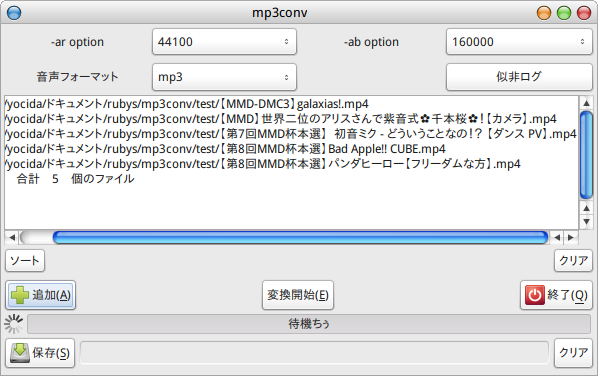Add files with the 追加(A) button
This screenshot has height=376, width=598.
(x=40, y=295)
